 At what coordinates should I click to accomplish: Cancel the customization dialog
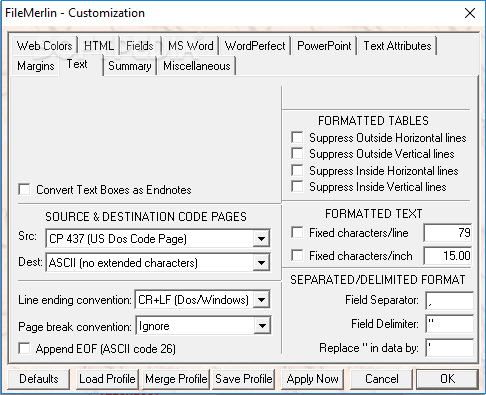(x=381, y=379)
